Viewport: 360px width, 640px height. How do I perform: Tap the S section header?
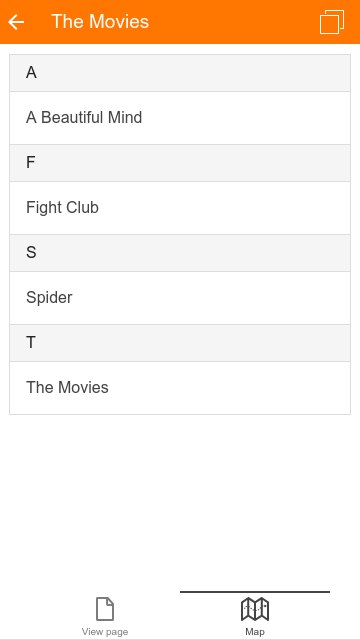tap(180, 253)
